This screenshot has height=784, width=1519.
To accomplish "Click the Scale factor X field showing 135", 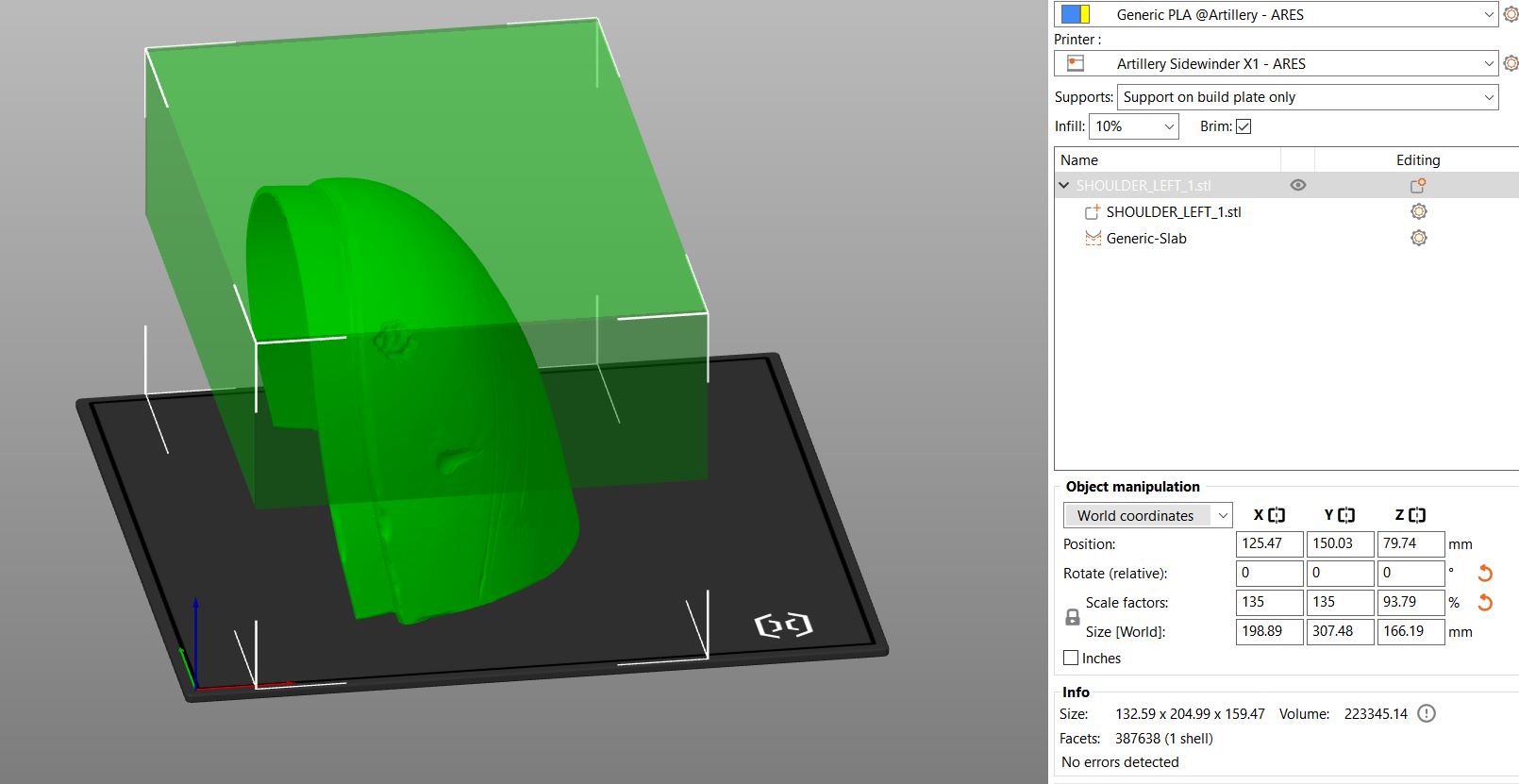I will (1269, 602).
